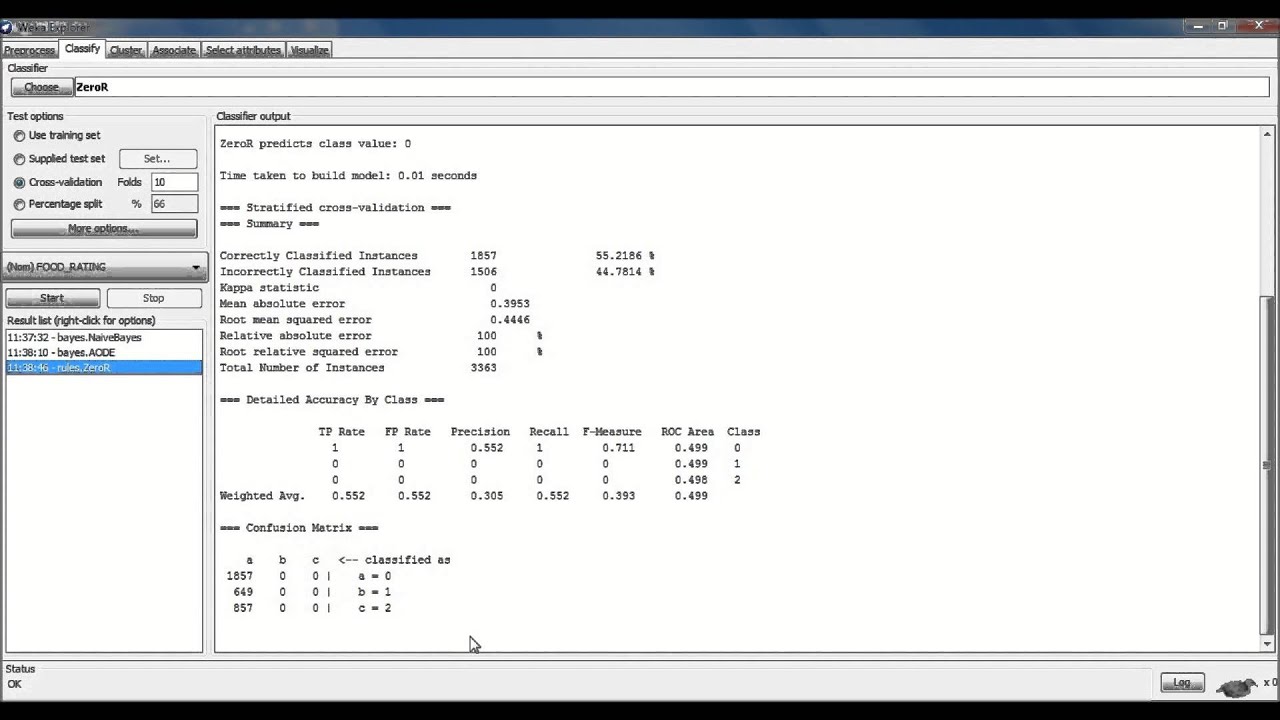Viewport: 1280px width, 720px height.
Task: Click the Weka Explorer title bar icon
Action: click(6, 27)
